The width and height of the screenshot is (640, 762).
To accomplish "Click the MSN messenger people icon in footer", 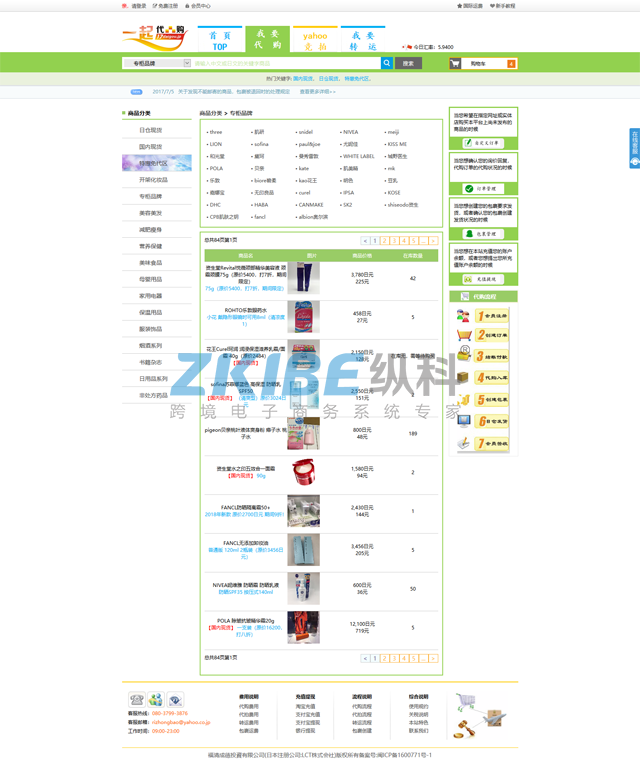I will pyautogui.click(x=156, y=699).
